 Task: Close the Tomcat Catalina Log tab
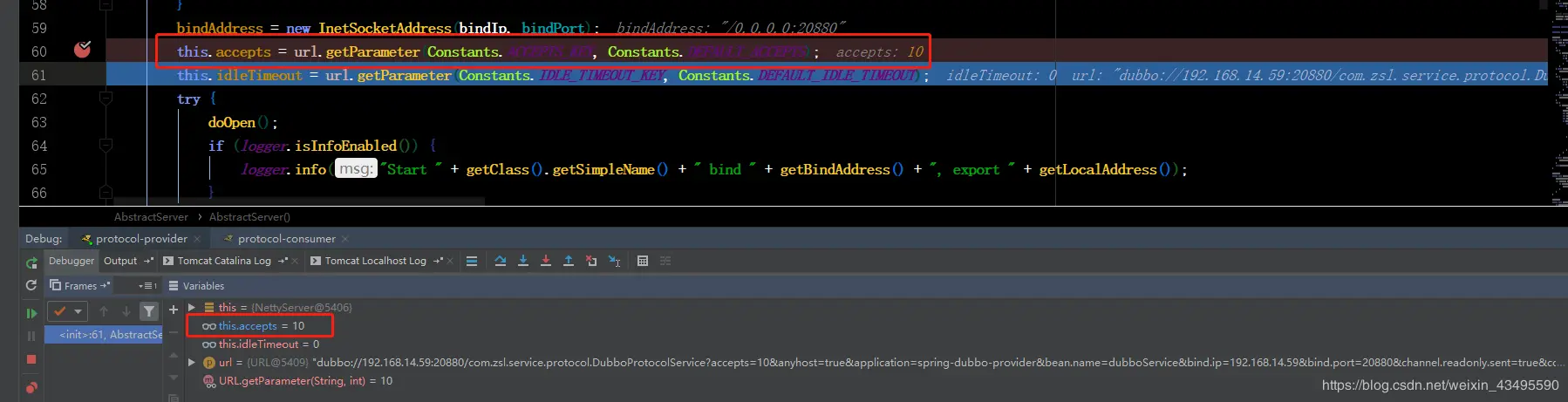295,262
